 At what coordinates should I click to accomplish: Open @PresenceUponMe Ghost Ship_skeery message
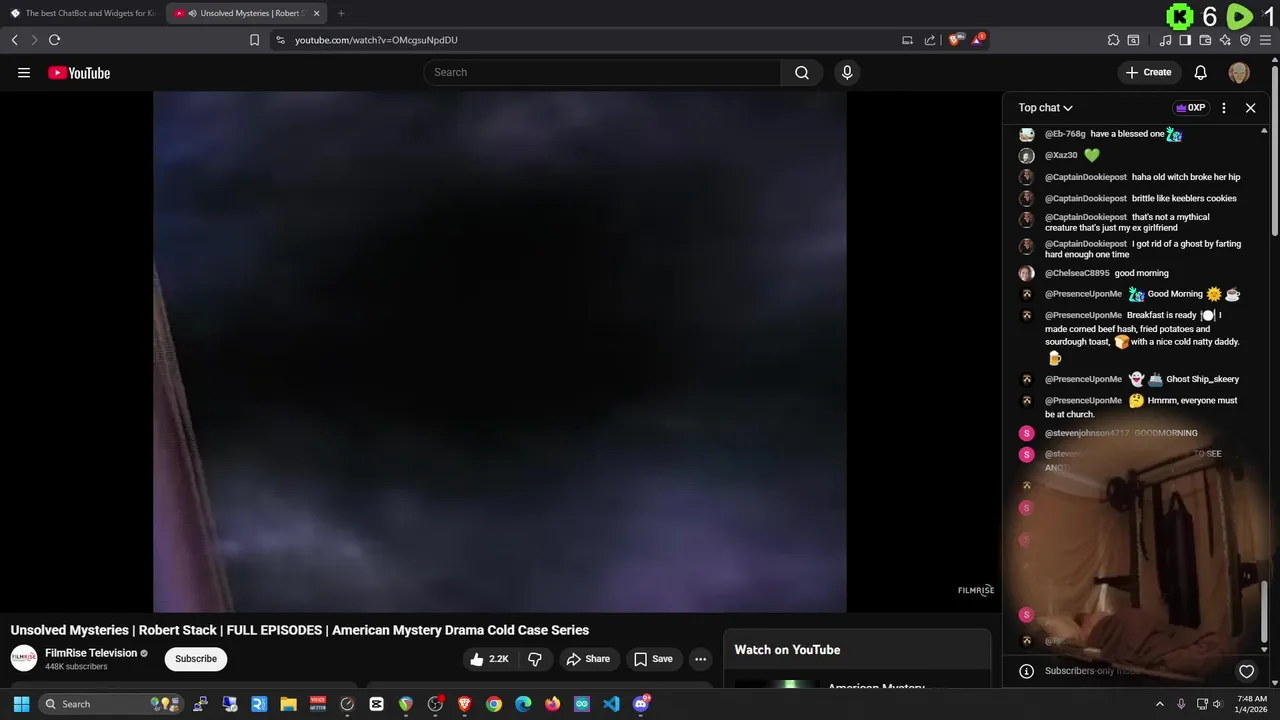coord(1142,379)
